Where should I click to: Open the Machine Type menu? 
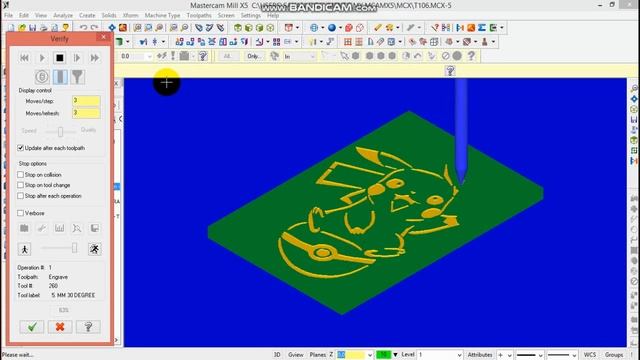(162, 15)
